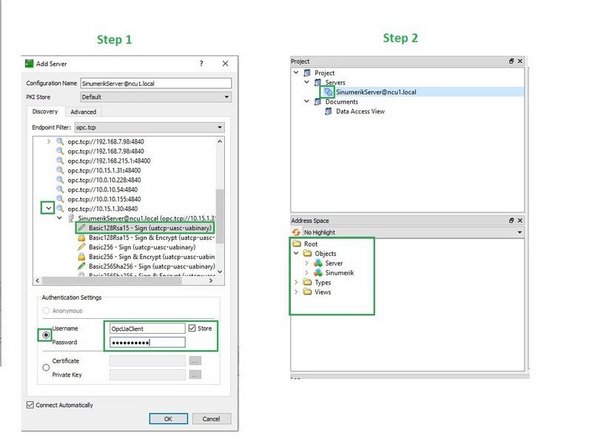592x444 pixels.
Task: Switch to the Advanced tab
Action: point(83,112)
